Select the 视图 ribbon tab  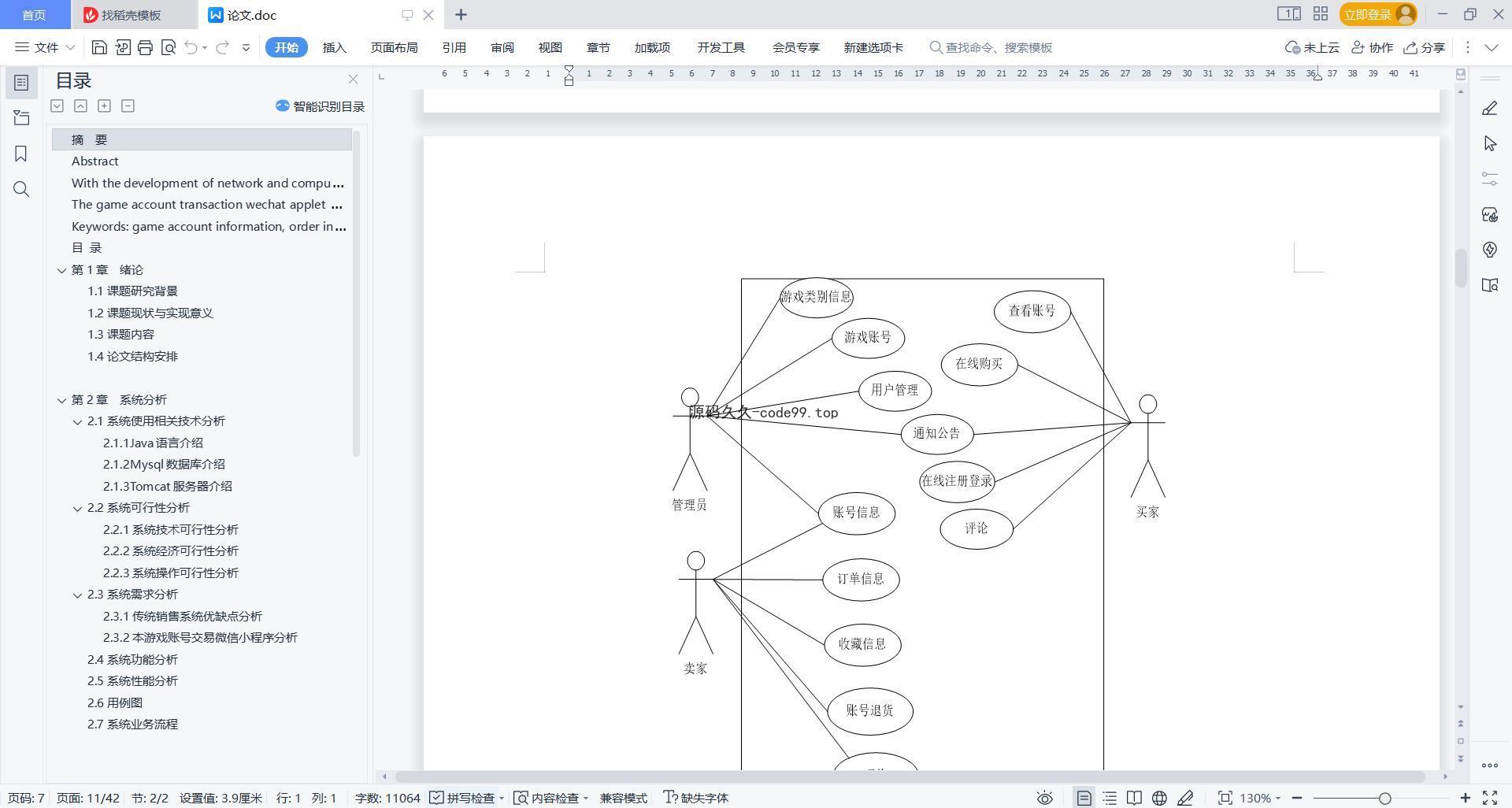click(x=550, y=47)
